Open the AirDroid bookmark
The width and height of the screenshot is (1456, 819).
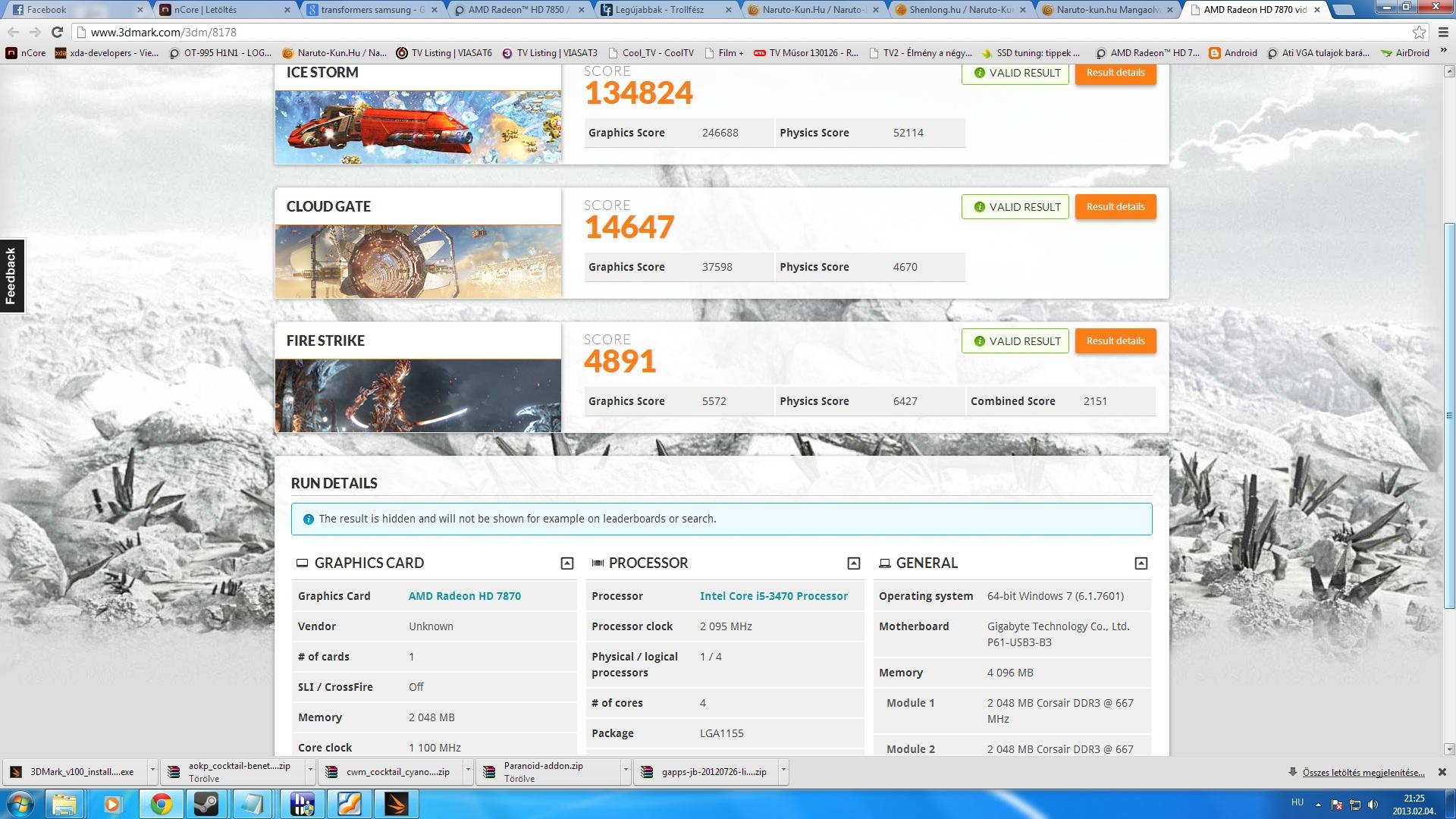1405,53
